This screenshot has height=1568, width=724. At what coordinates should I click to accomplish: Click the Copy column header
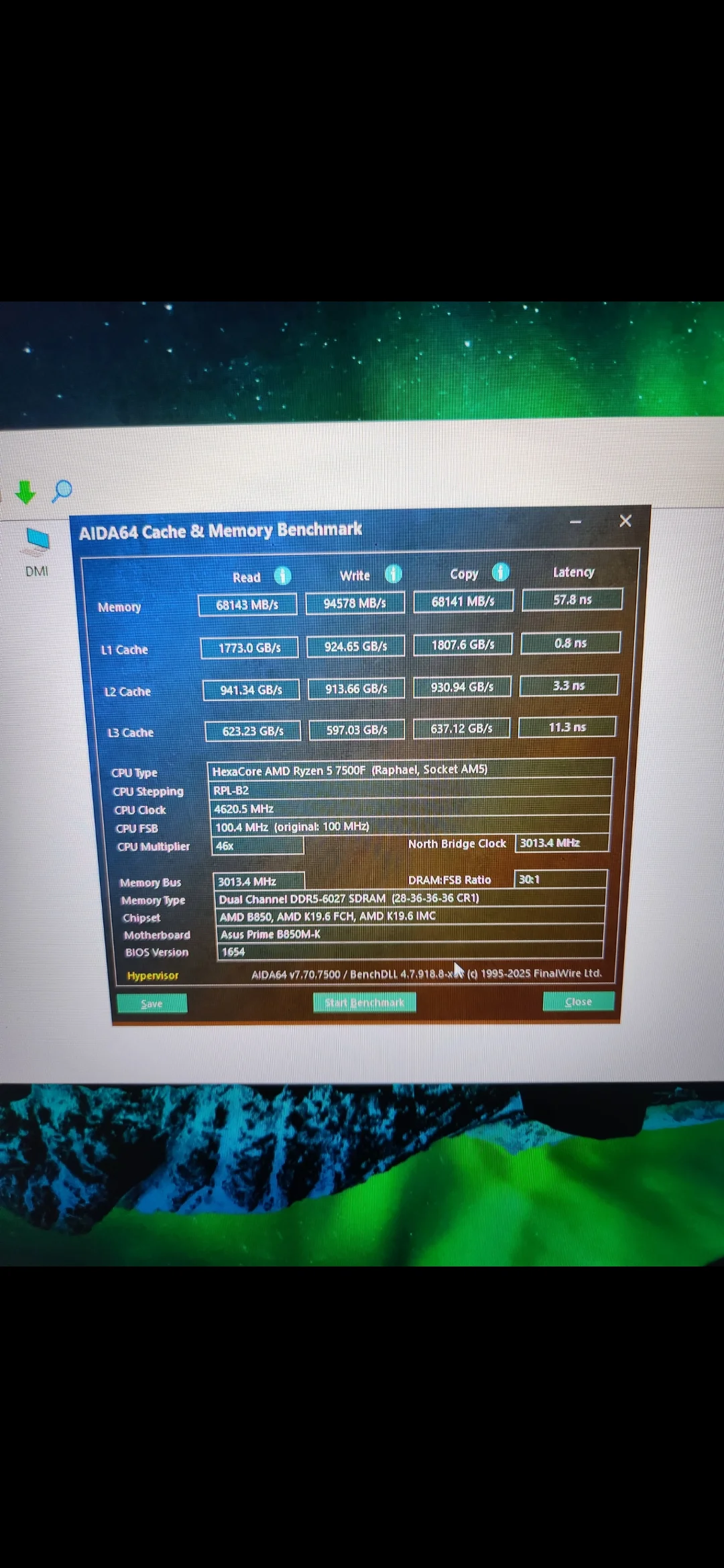click(464, 574)
